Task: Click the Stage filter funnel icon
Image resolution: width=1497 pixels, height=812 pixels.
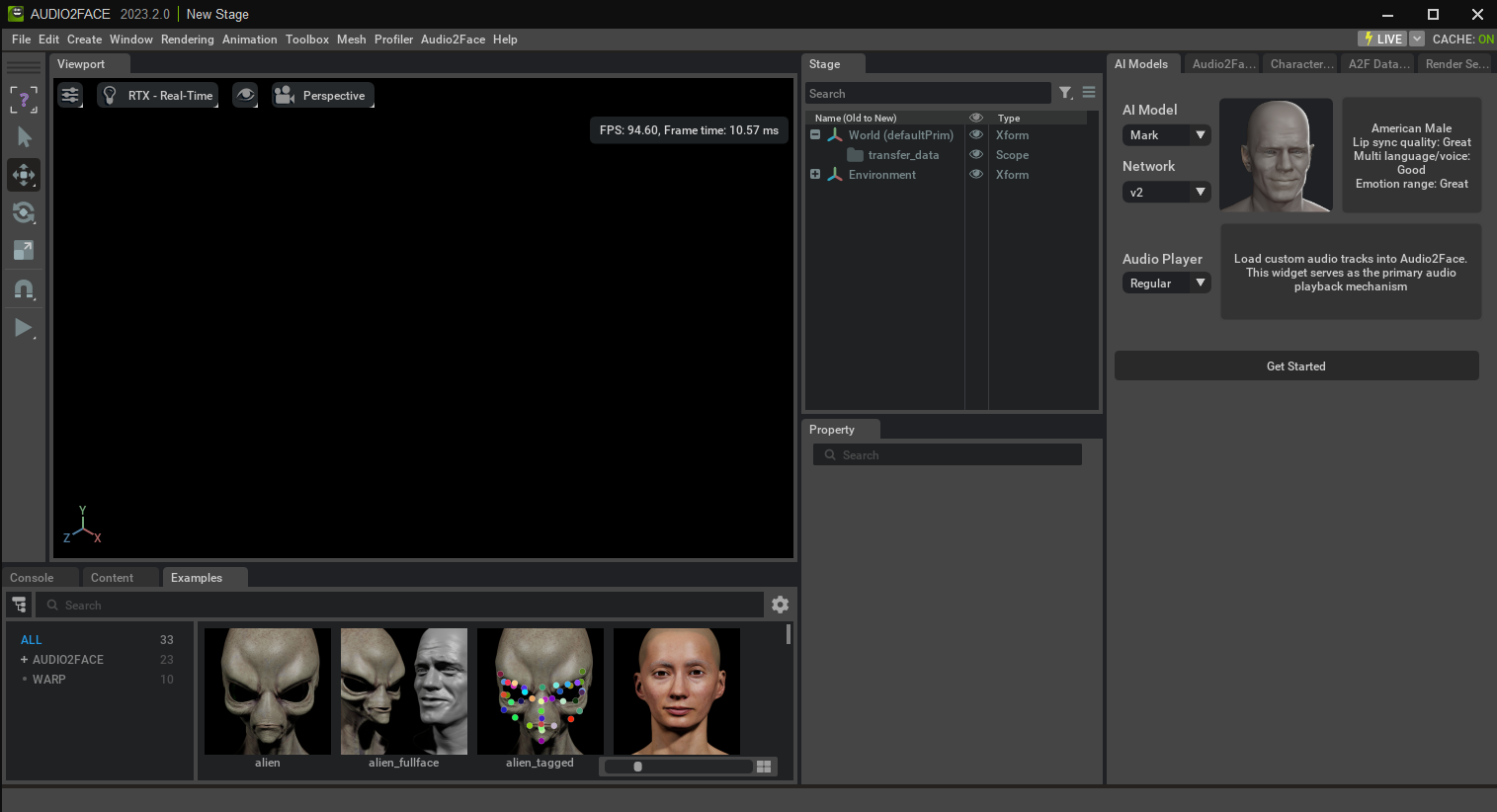Action: tap(1065, 93)
